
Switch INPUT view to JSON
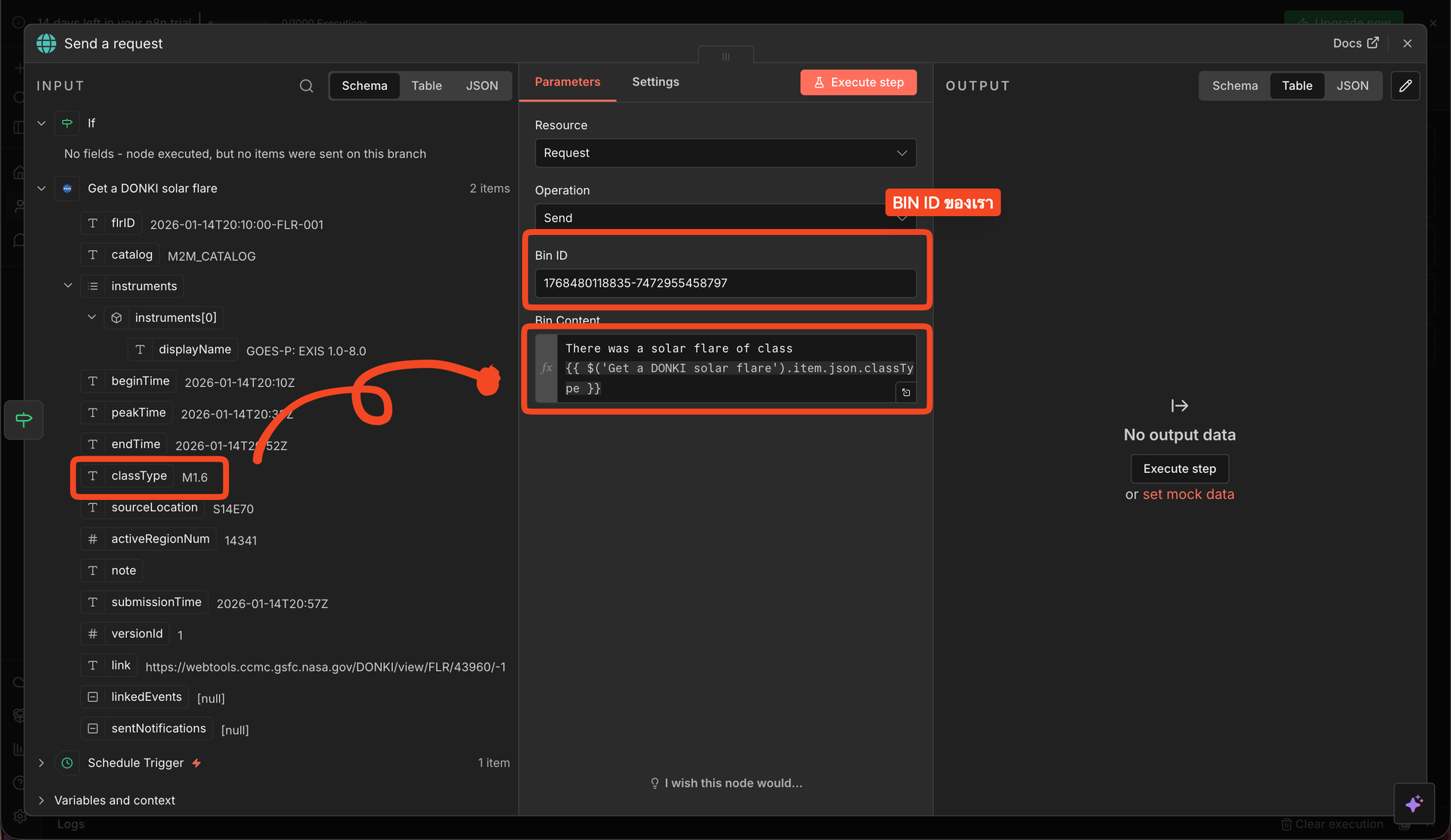(x=481, y=86)
